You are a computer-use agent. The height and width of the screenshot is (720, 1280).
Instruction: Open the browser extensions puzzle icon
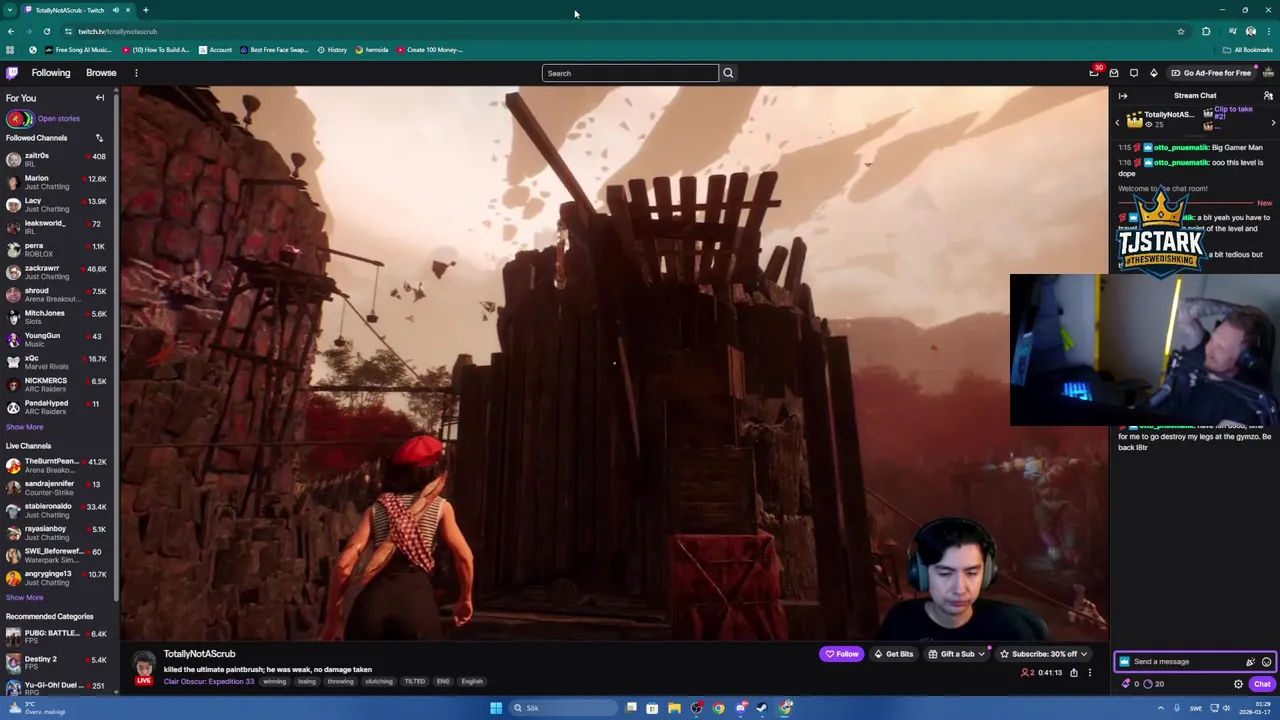1206,31
